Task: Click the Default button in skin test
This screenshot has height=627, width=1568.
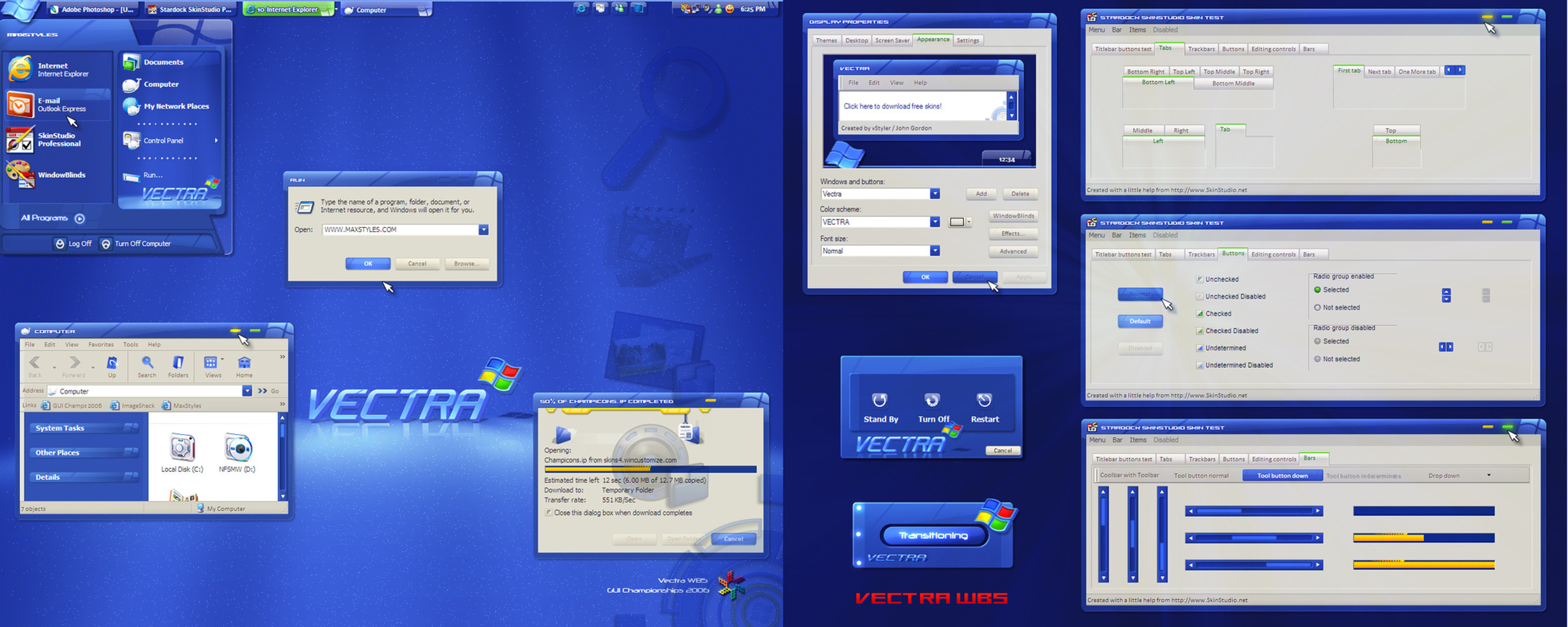Action: [1140, 321]
